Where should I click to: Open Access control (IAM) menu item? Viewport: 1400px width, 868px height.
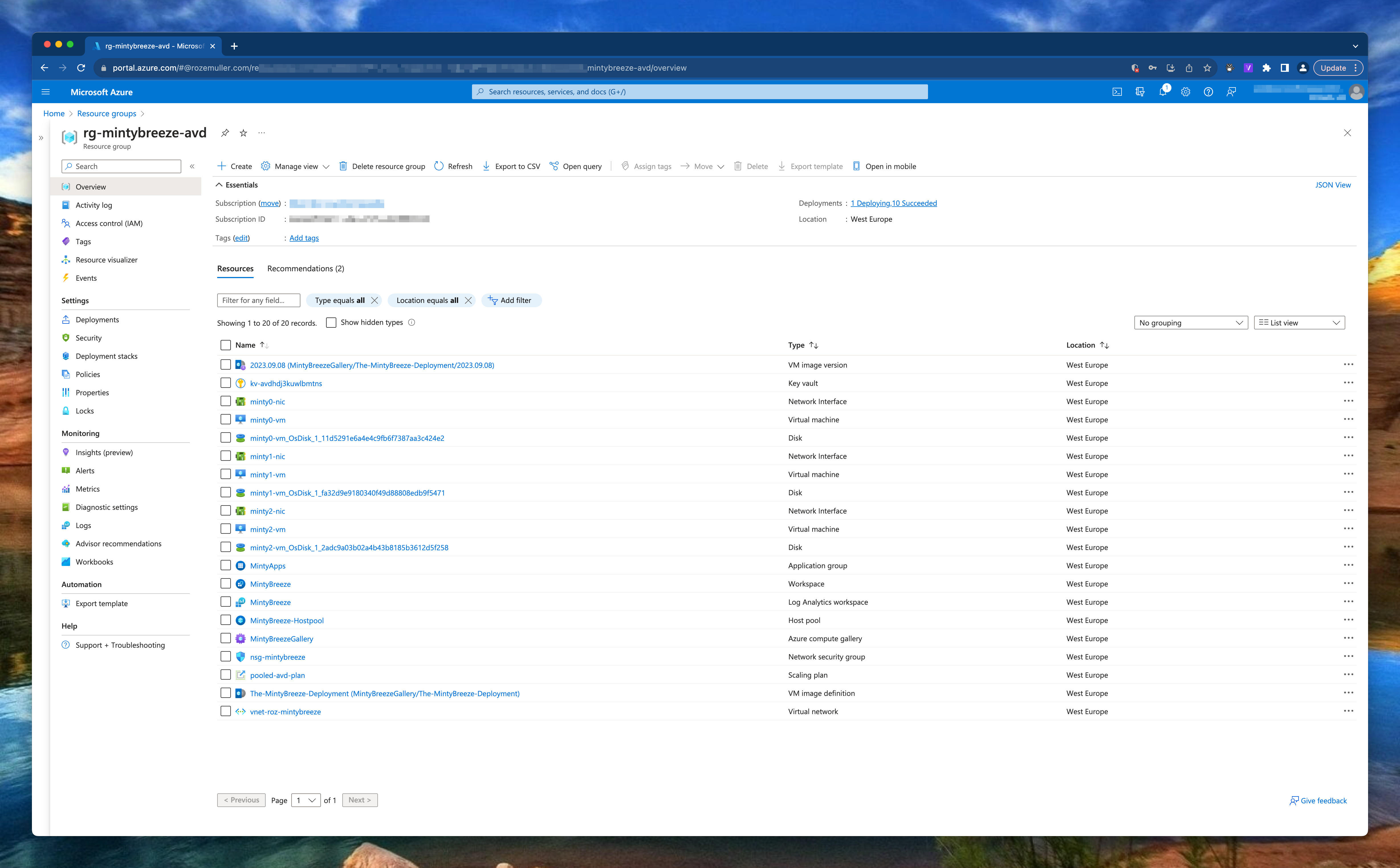tap(109, 223)
